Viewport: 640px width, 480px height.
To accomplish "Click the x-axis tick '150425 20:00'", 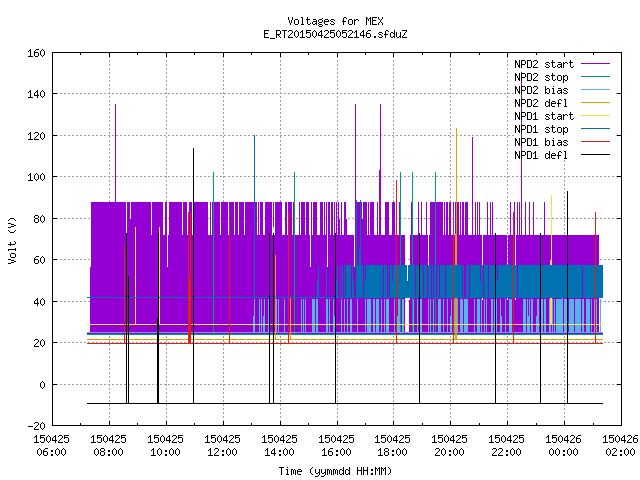I will [449, 446].
